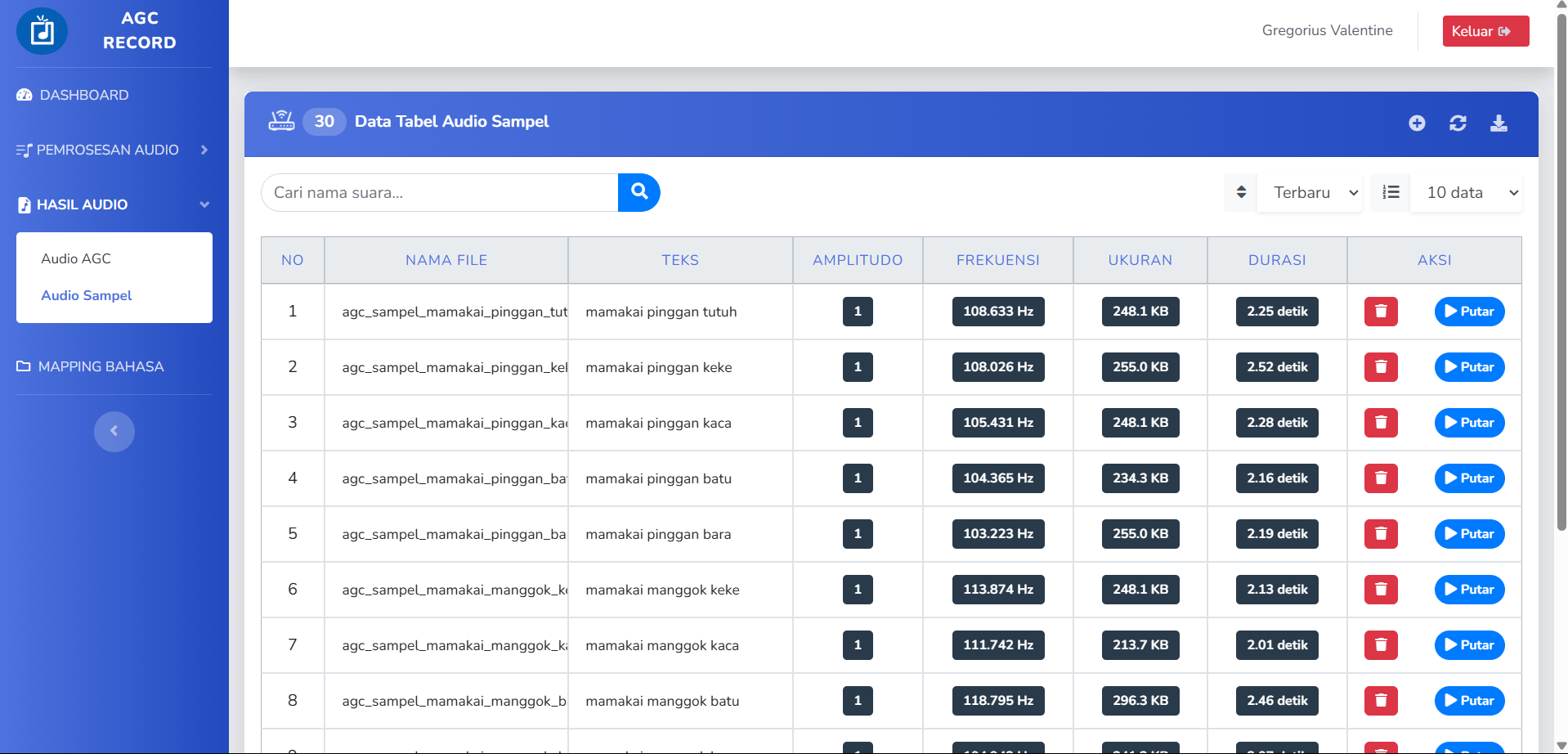Click the 108.633 Hz frequency badge
This screenshot has width=1568, height=754.
click(998, 312)
